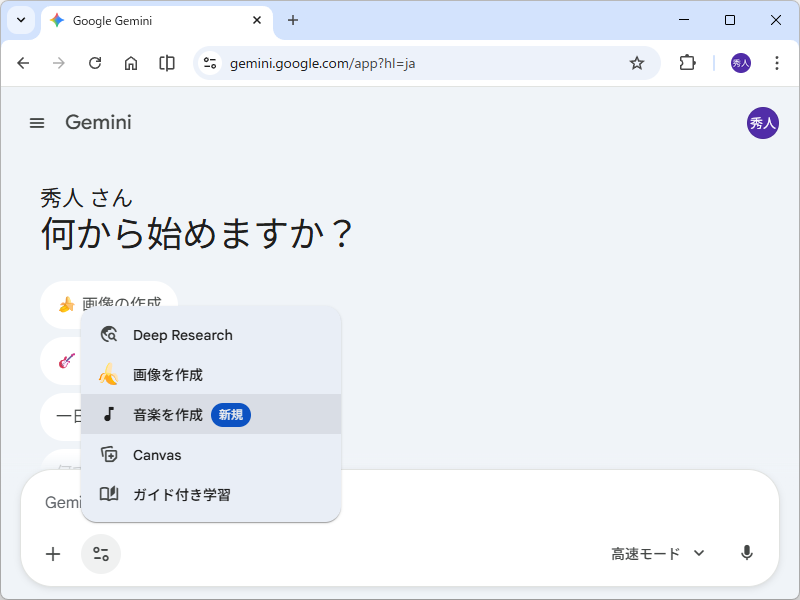Click the 秀人 Gemini account avatar
This screenshot has width=800, height=600.
(x=764, y=123)
